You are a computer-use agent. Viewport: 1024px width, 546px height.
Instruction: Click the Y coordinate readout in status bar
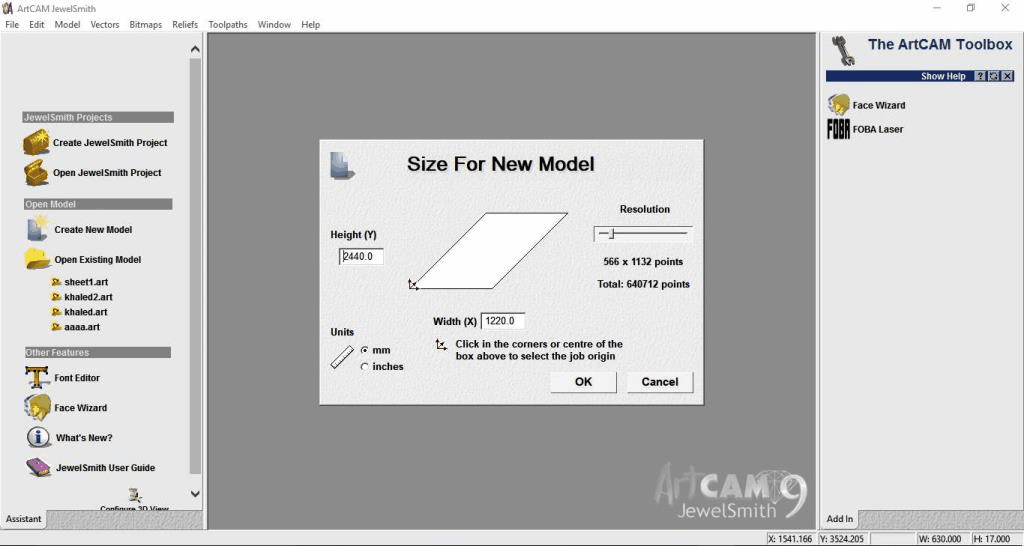point(842,539)
